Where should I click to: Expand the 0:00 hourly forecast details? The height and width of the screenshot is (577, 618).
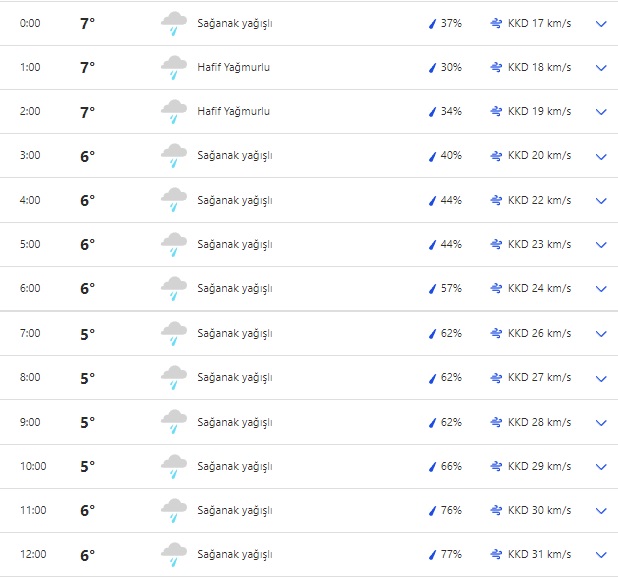pyautogui.click(x=601, y=23)
